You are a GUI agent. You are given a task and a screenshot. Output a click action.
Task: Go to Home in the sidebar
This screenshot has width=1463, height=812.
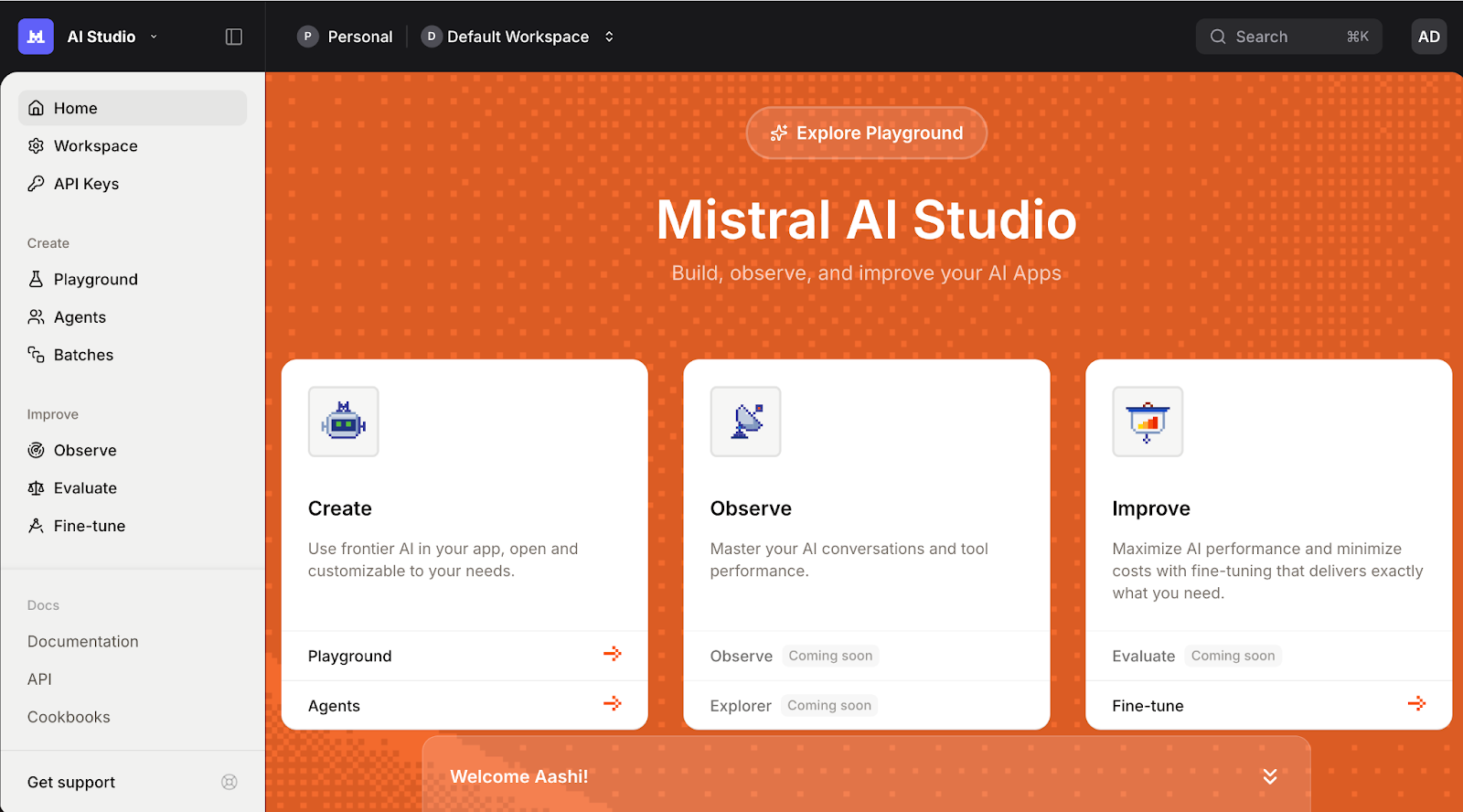point(133,108)
